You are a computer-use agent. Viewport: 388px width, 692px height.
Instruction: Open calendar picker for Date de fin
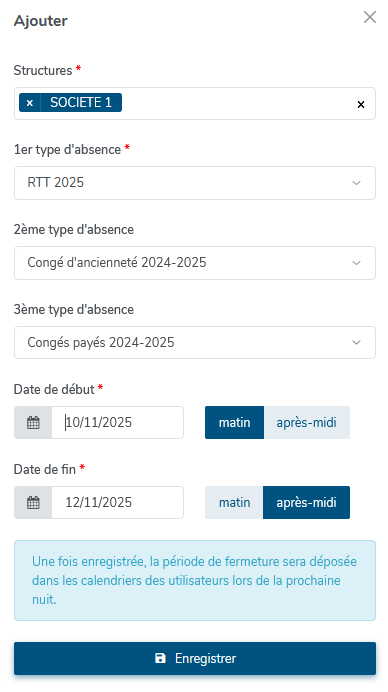[33, 502]
